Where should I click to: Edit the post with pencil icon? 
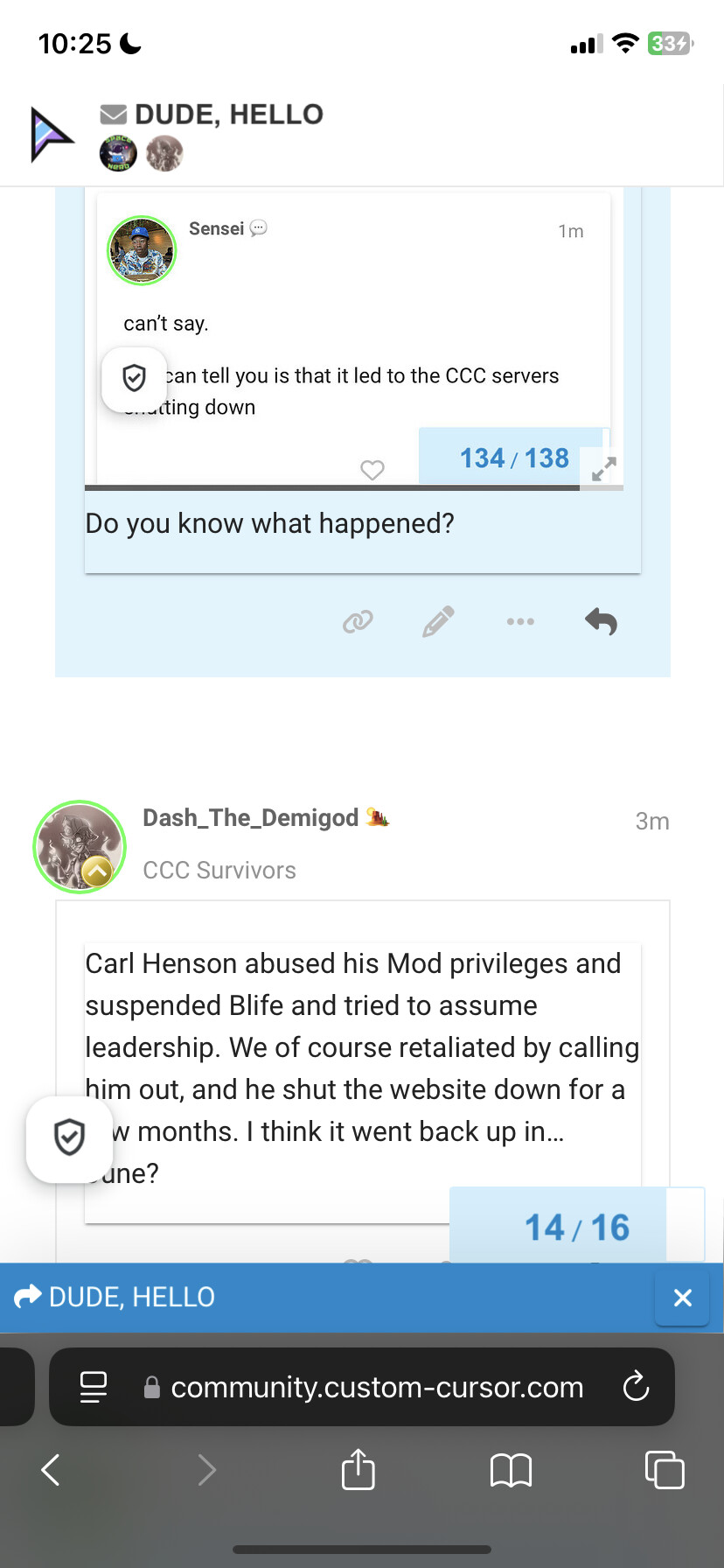coord(438,621)
